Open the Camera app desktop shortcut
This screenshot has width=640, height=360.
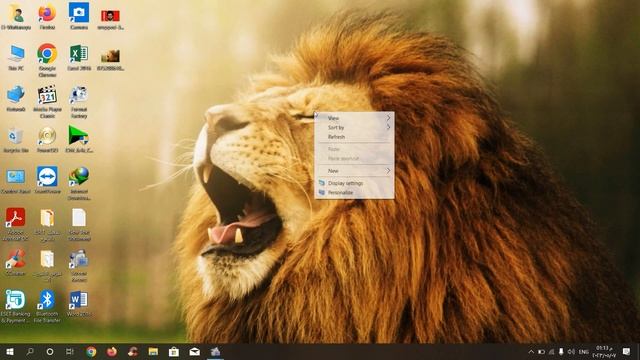pos(79,16)
